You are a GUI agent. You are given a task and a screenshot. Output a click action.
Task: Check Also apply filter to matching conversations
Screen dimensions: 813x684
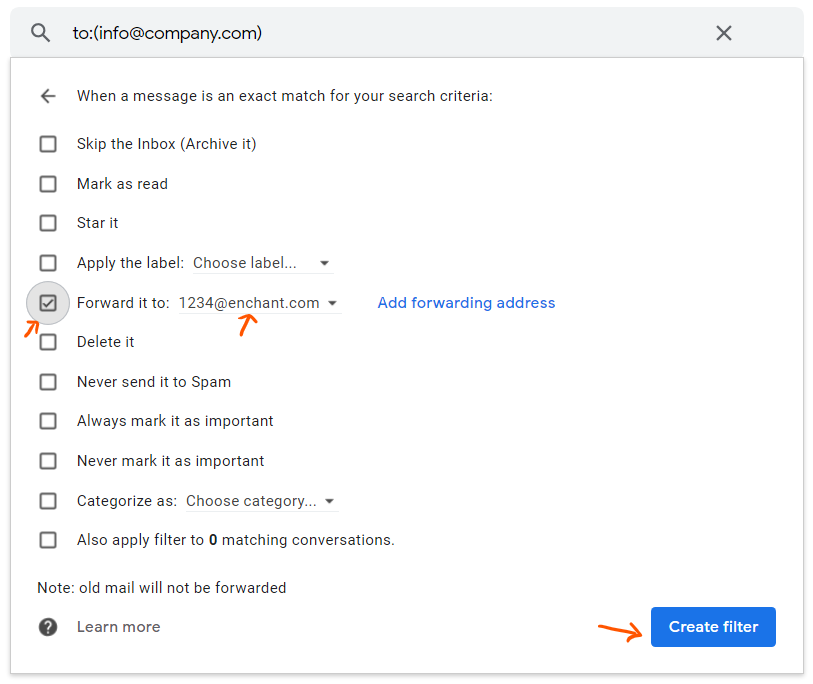[48, 540]
